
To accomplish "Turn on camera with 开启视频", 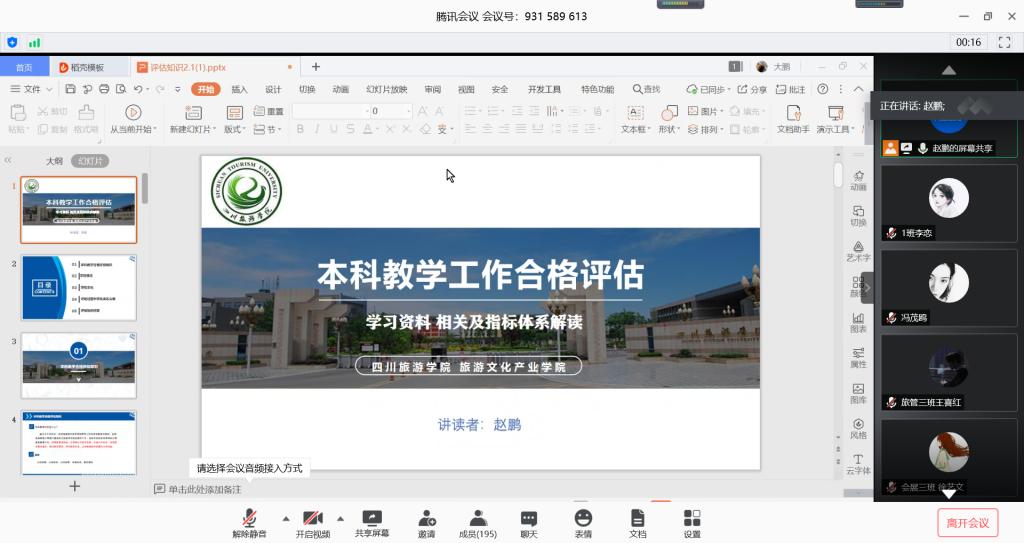I will [313, 524].
